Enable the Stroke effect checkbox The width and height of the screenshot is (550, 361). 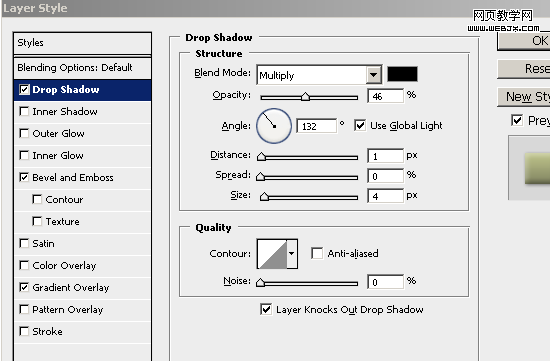click(x=24, y=331)
